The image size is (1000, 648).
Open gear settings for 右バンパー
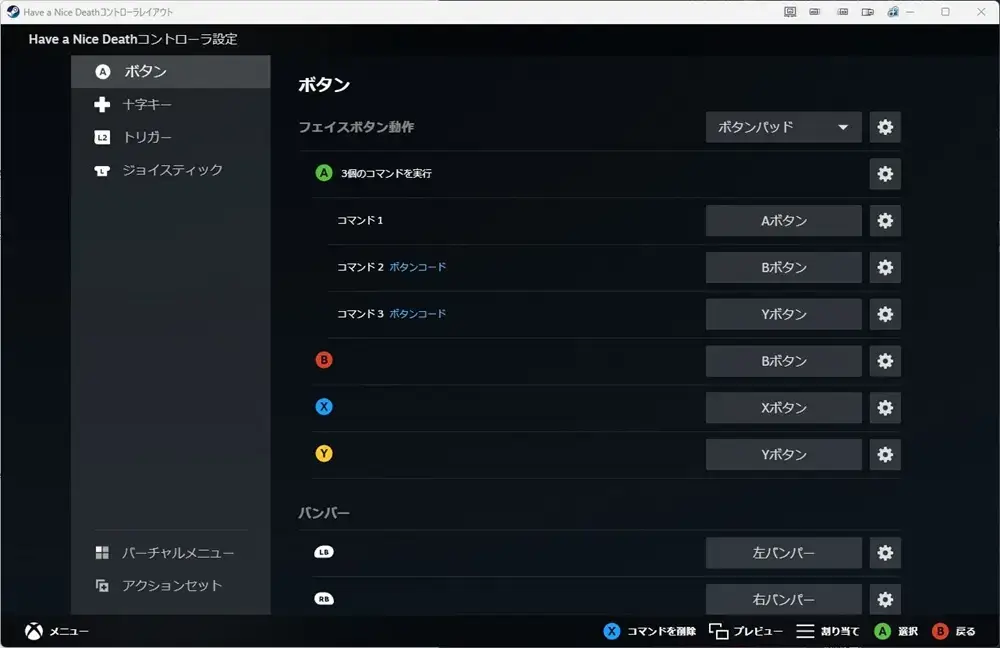pos(885,600)
